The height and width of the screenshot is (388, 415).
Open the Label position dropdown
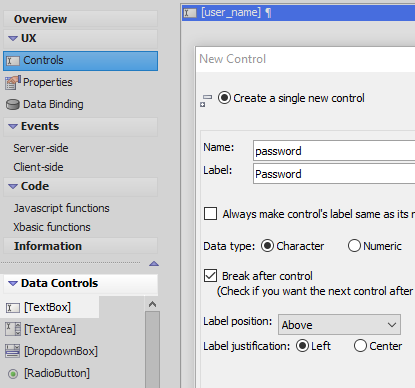coord(339,325)
